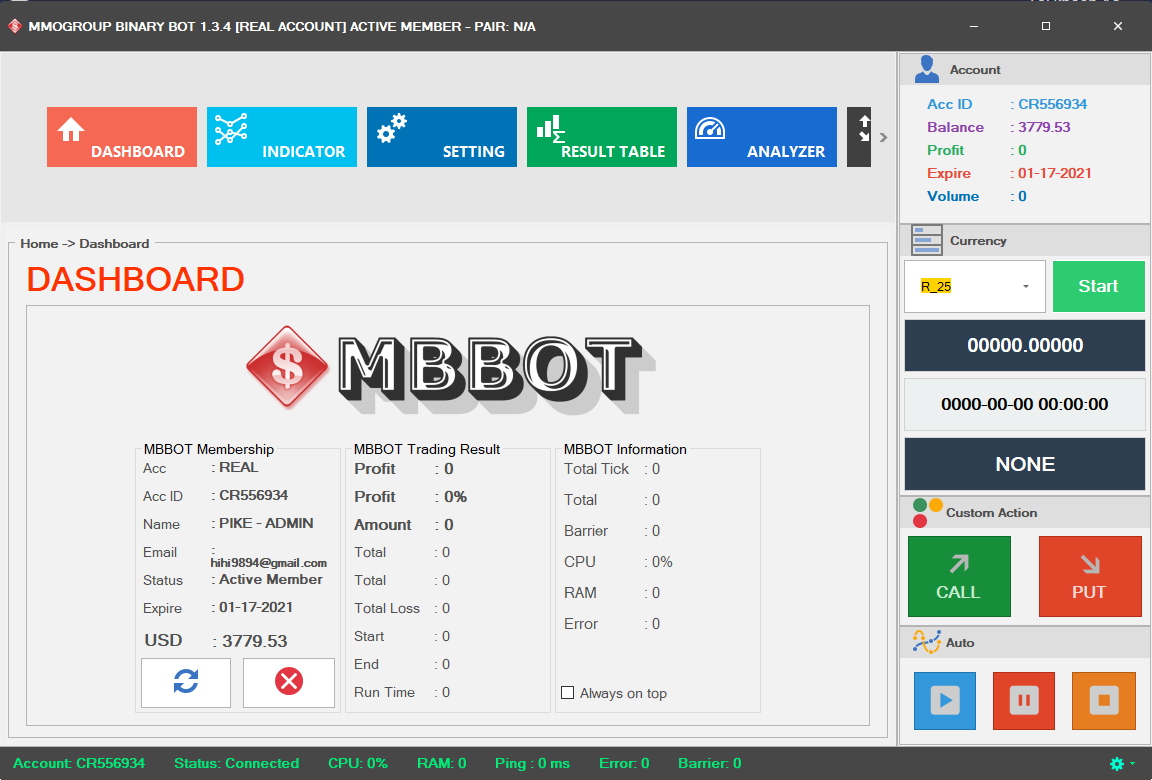
Task: Click the red PUT arrow button
Action: 1089,576
